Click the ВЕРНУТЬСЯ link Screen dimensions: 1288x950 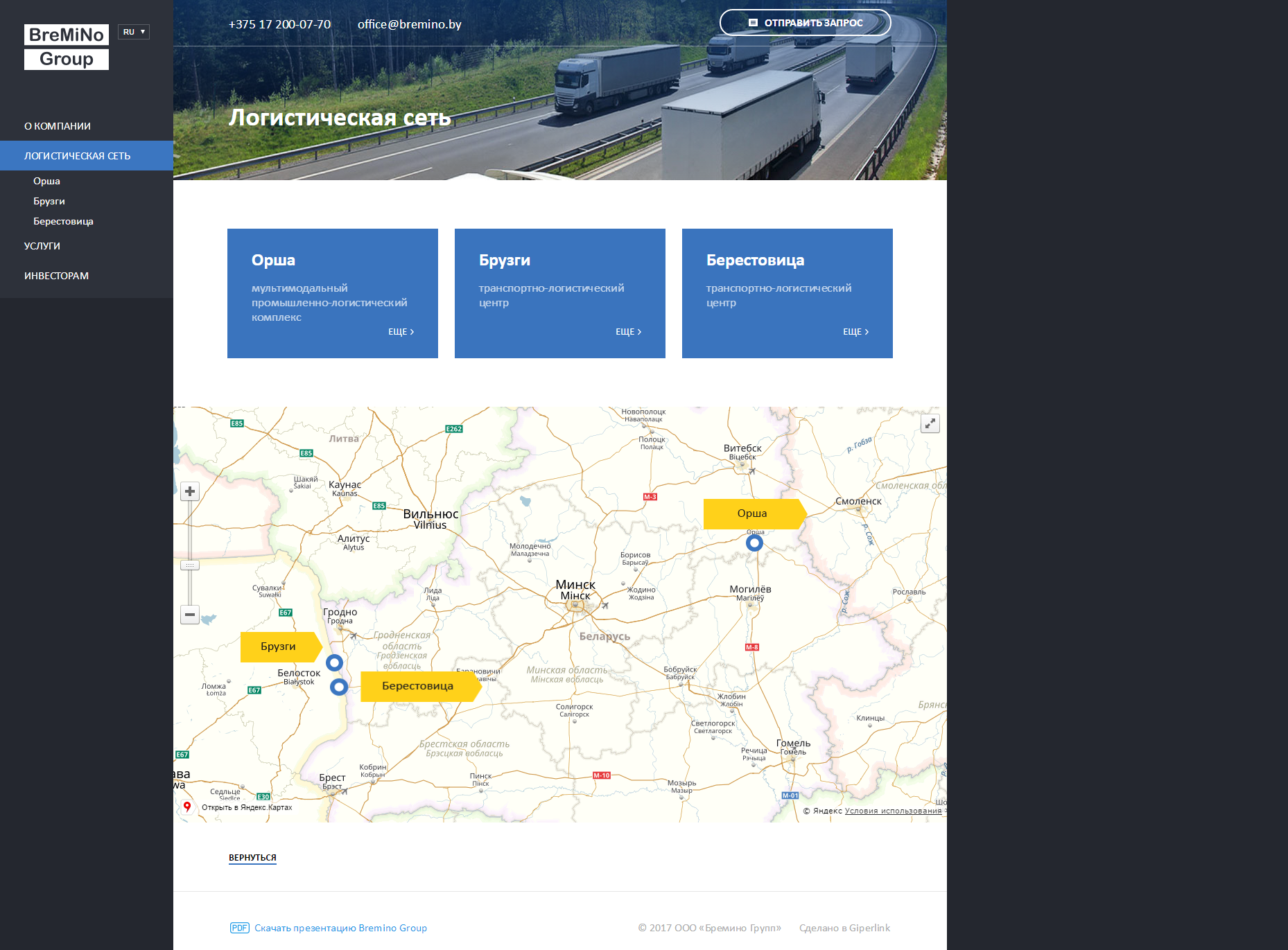tap(252, 858)
